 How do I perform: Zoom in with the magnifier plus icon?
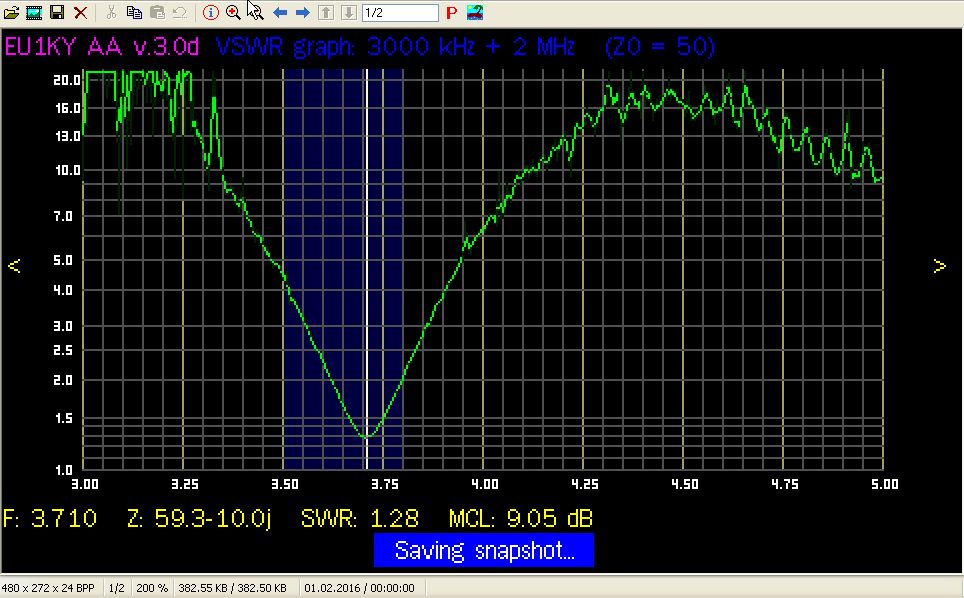[x=233, y=13]
